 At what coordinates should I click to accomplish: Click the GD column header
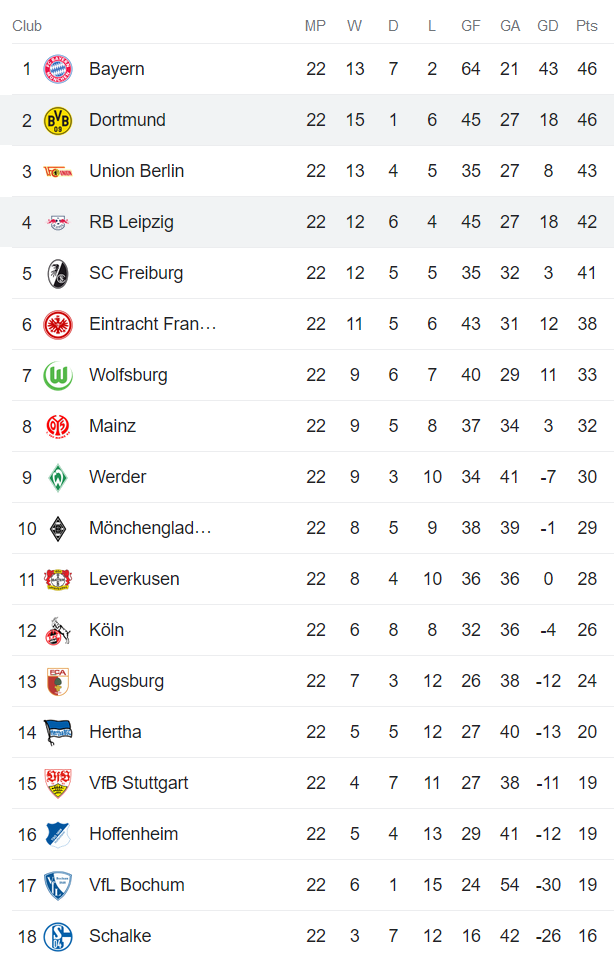point(548,26)
